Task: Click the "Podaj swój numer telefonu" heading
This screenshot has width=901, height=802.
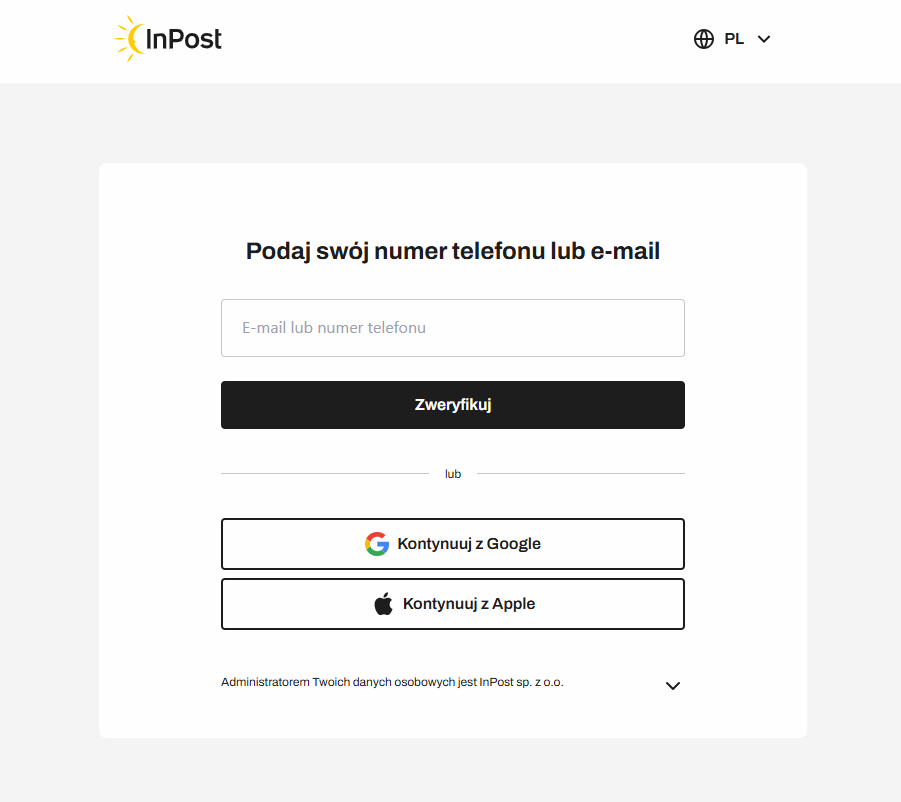Action: (452, 251)
